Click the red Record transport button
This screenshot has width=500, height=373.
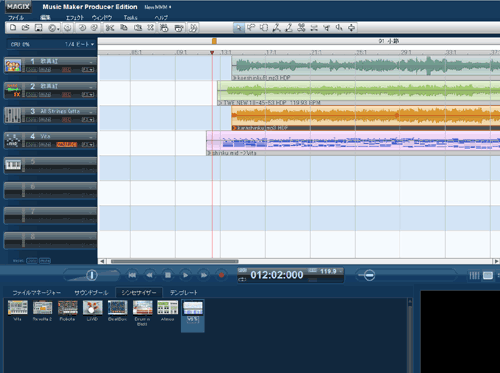(x=221, y=275)
